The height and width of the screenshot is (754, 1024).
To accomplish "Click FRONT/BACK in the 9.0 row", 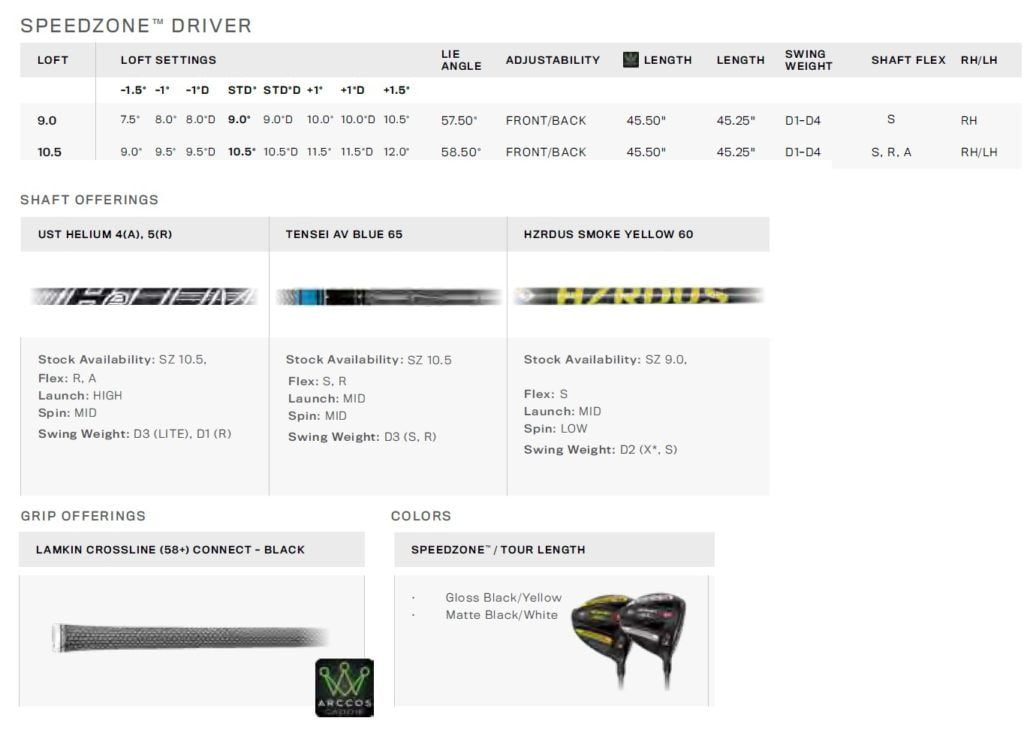I will pyautogui.click(x=546, y=121).
